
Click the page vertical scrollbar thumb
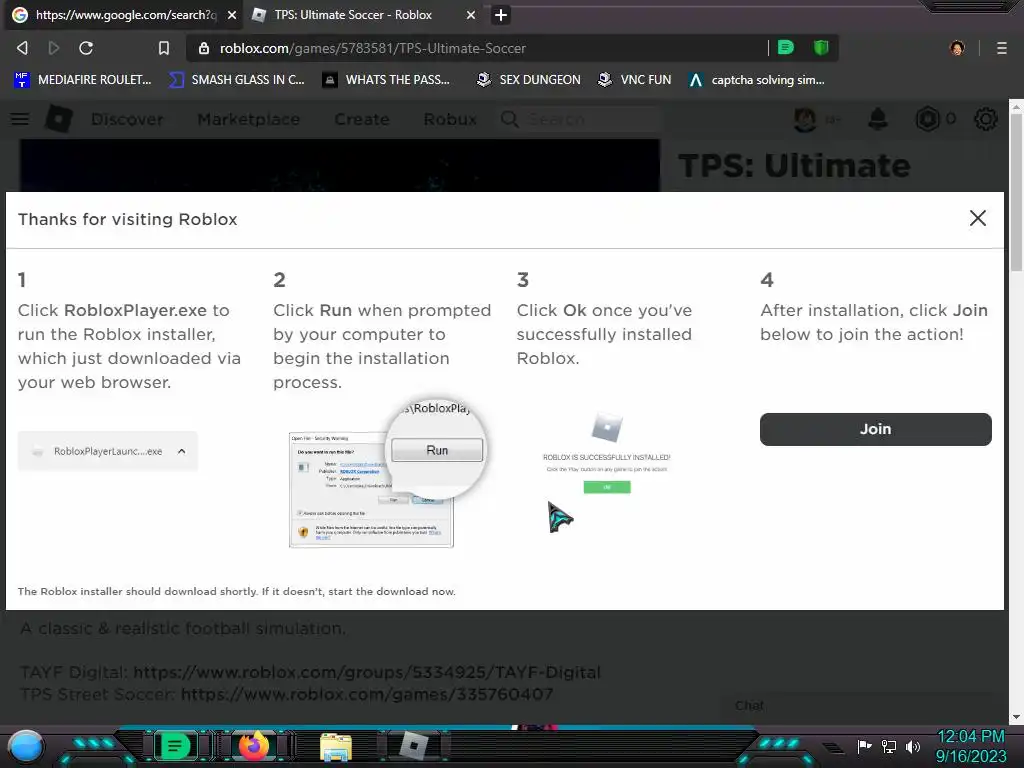click(1016, 193)
